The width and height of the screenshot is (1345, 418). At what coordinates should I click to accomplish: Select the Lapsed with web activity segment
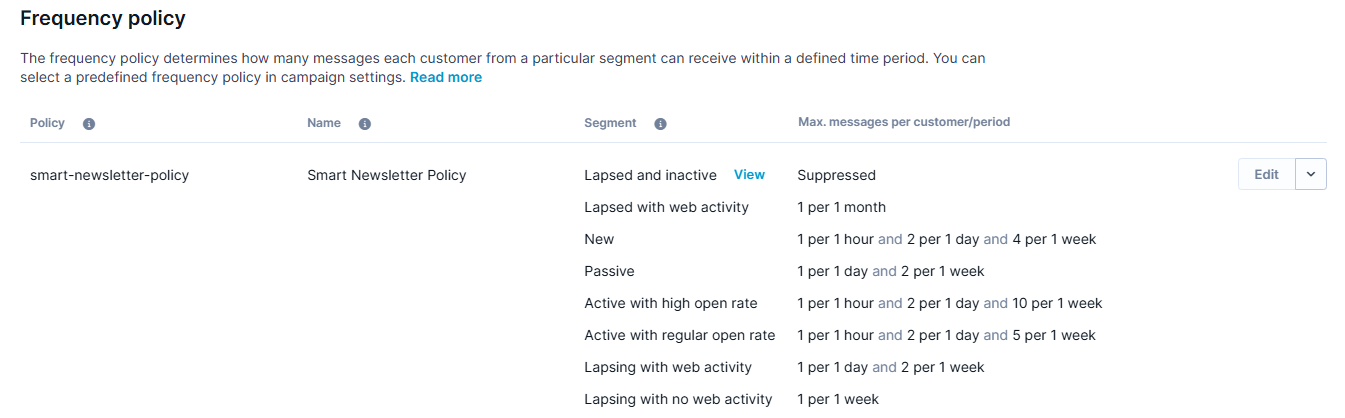666,207
